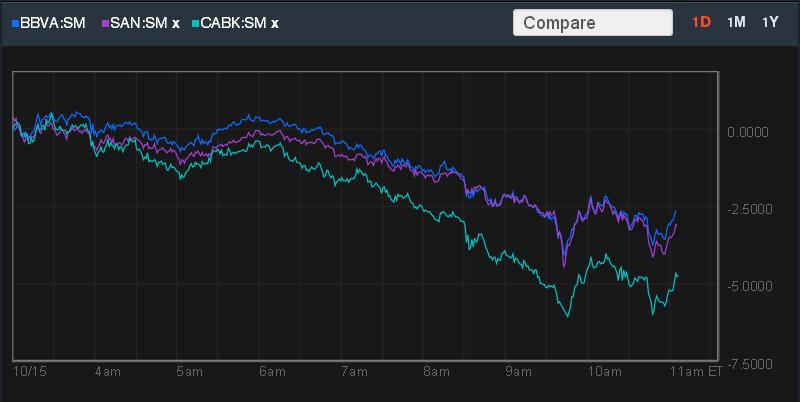Click the 11am ET axis label
Screen dimensions: 800x402
(x=694, y=372)
